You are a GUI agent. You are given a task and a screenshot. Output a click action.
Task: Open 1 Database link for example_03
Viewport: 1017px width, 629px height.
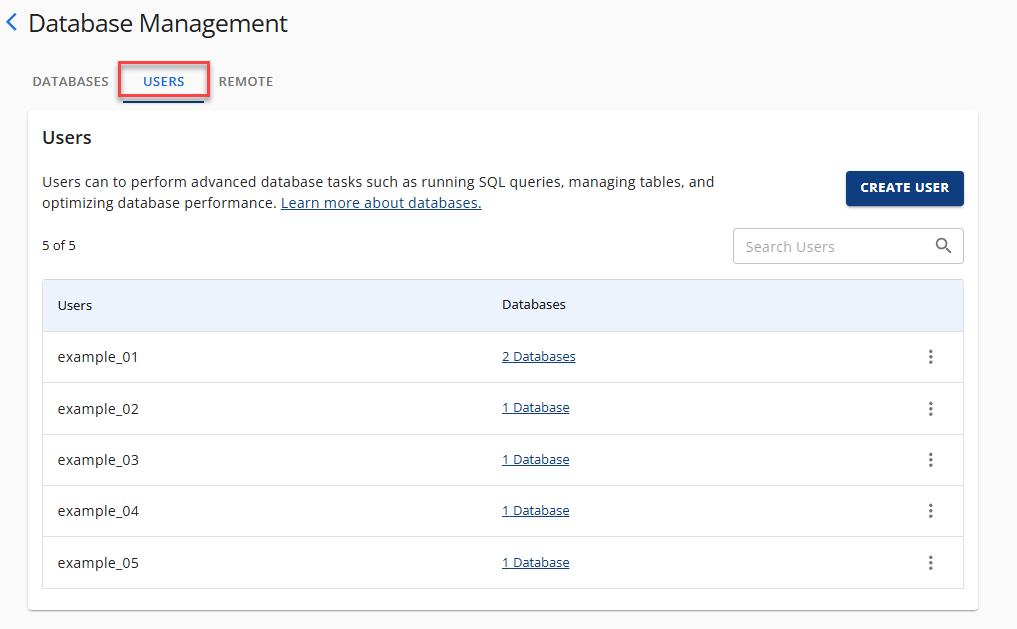535,459
